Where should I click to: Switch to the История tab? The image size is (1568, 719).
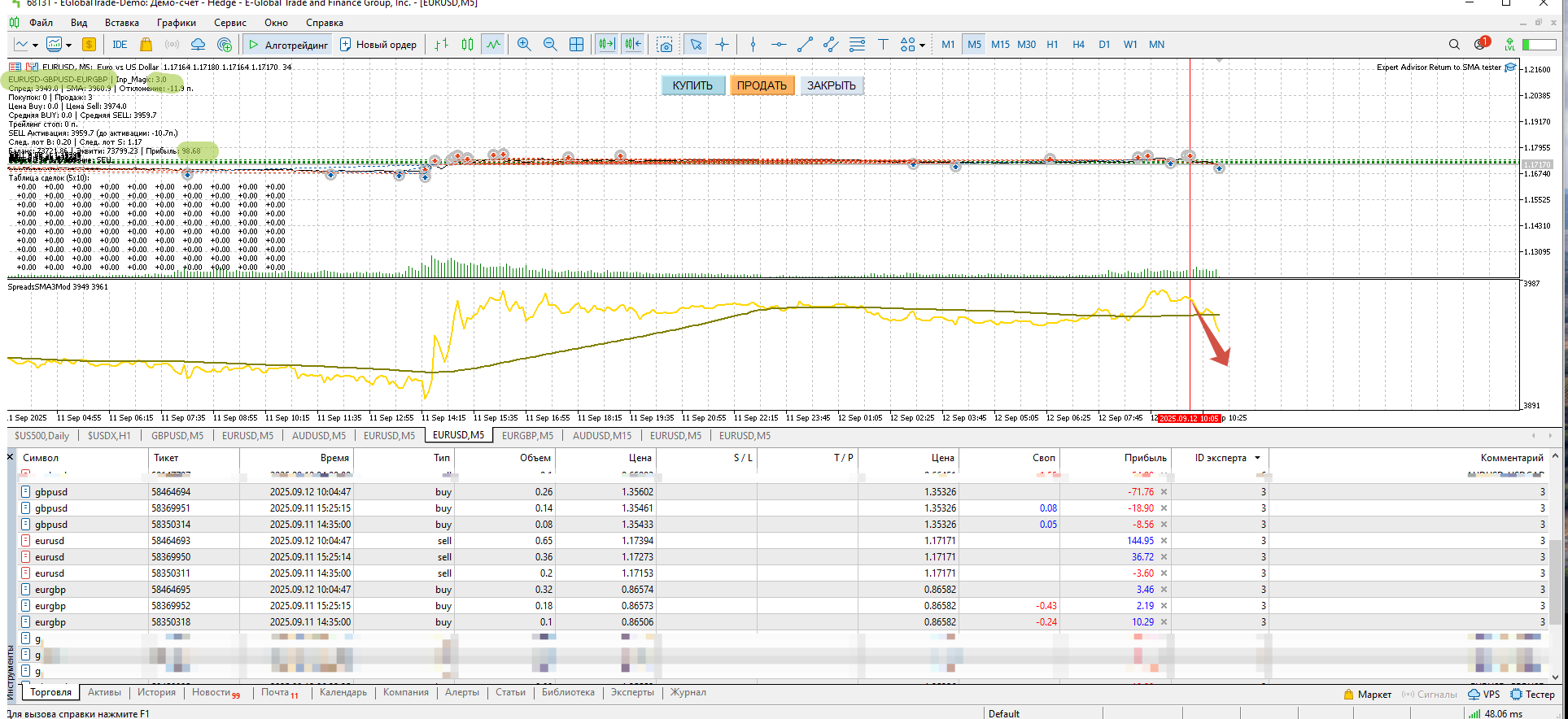click(x=156, y=693)
